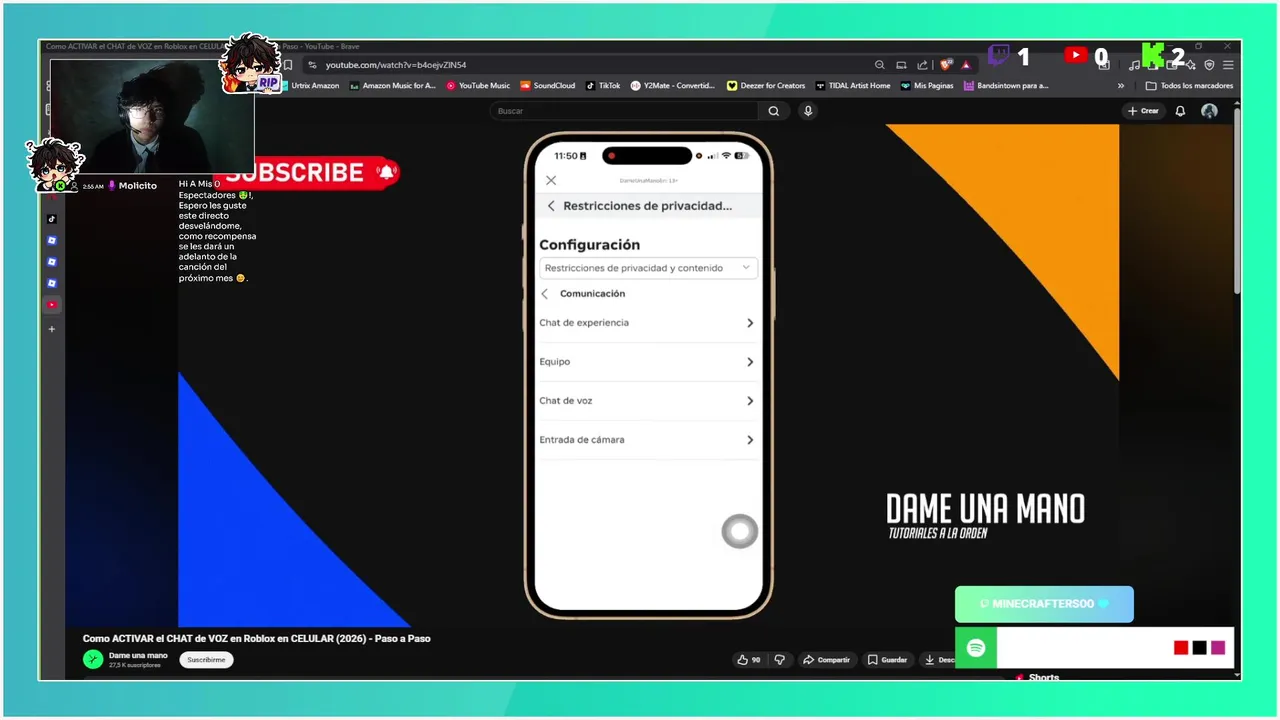Image resolution: width=1280 pixels, height=720 pixels.
Task: Open Deezer for Creators bookmark
Action: (x=766, y=86)
